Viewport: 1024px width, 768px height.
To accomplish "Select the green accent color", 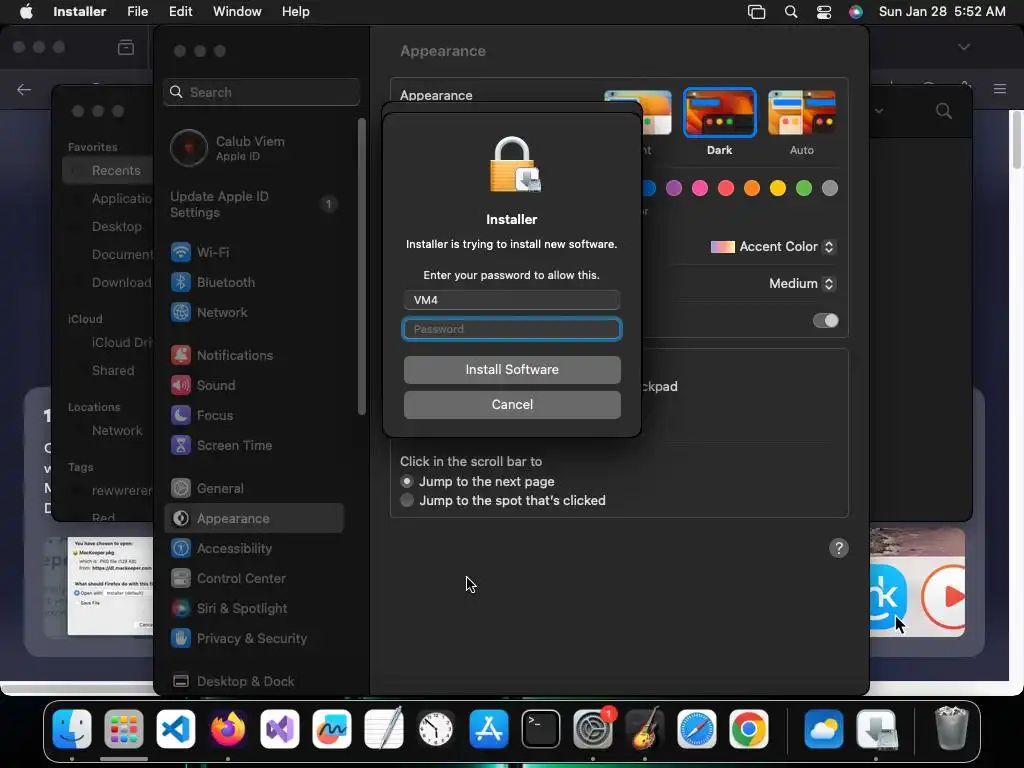I will pyautogui.click(x=804, y=189).
